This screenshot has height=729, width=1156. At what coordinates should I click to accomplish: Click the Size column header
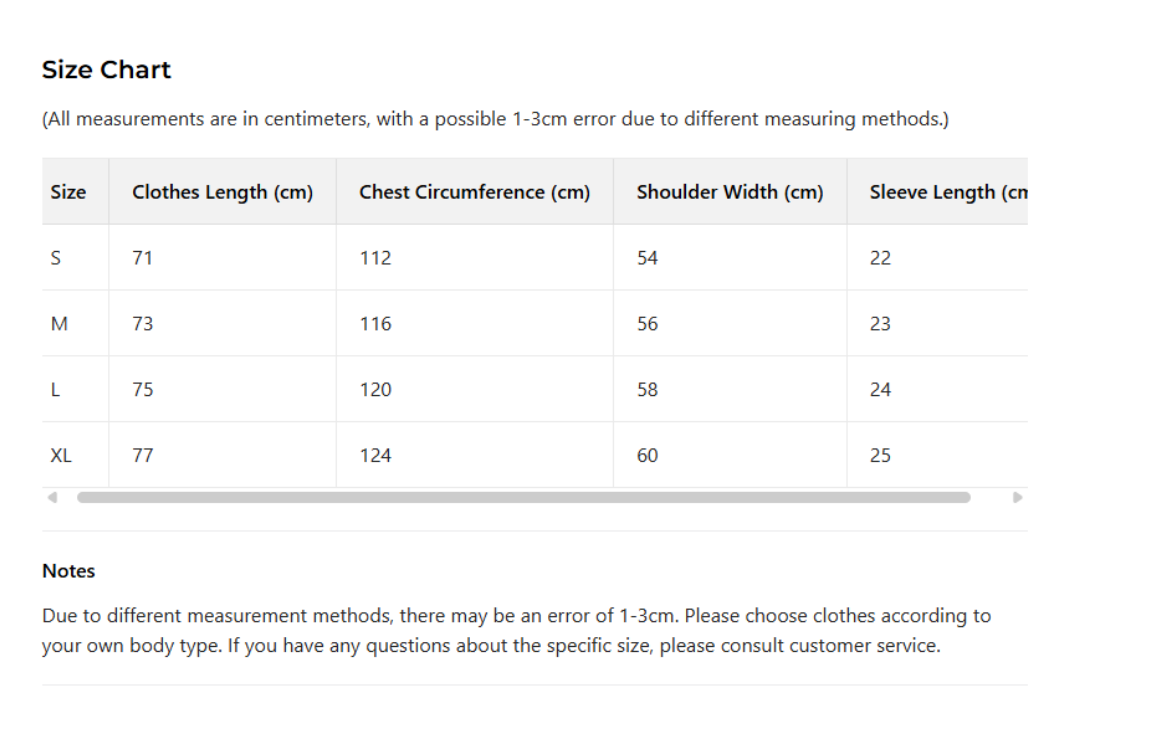coord(68,192)
